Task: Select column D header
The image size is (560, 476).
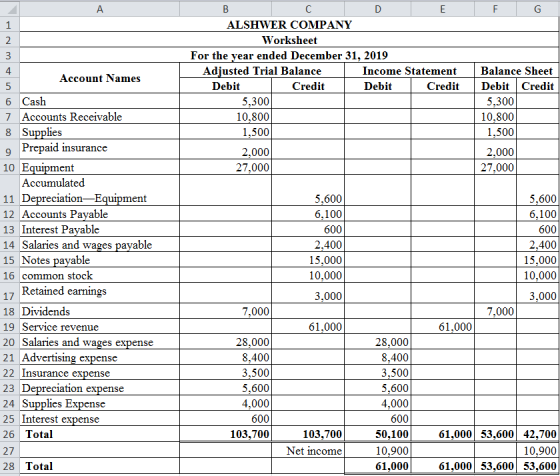Action: click(x=378, y=9)
